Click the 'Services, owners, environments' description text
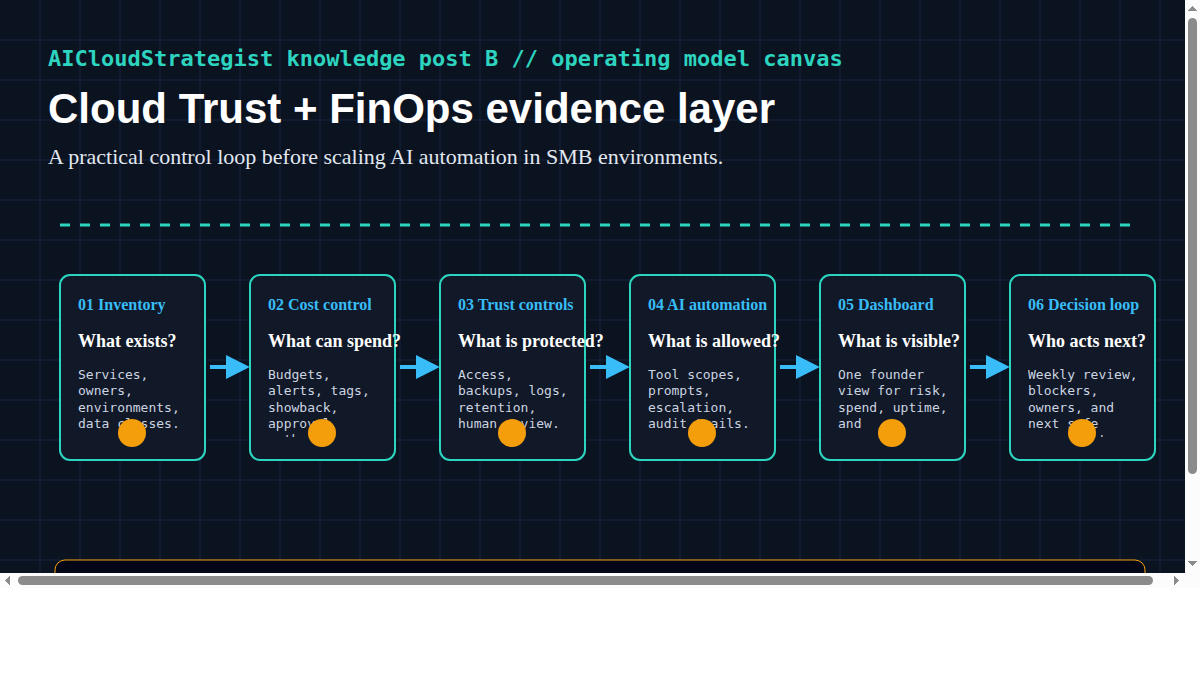1200x675 pixels. tap(128, 399)
